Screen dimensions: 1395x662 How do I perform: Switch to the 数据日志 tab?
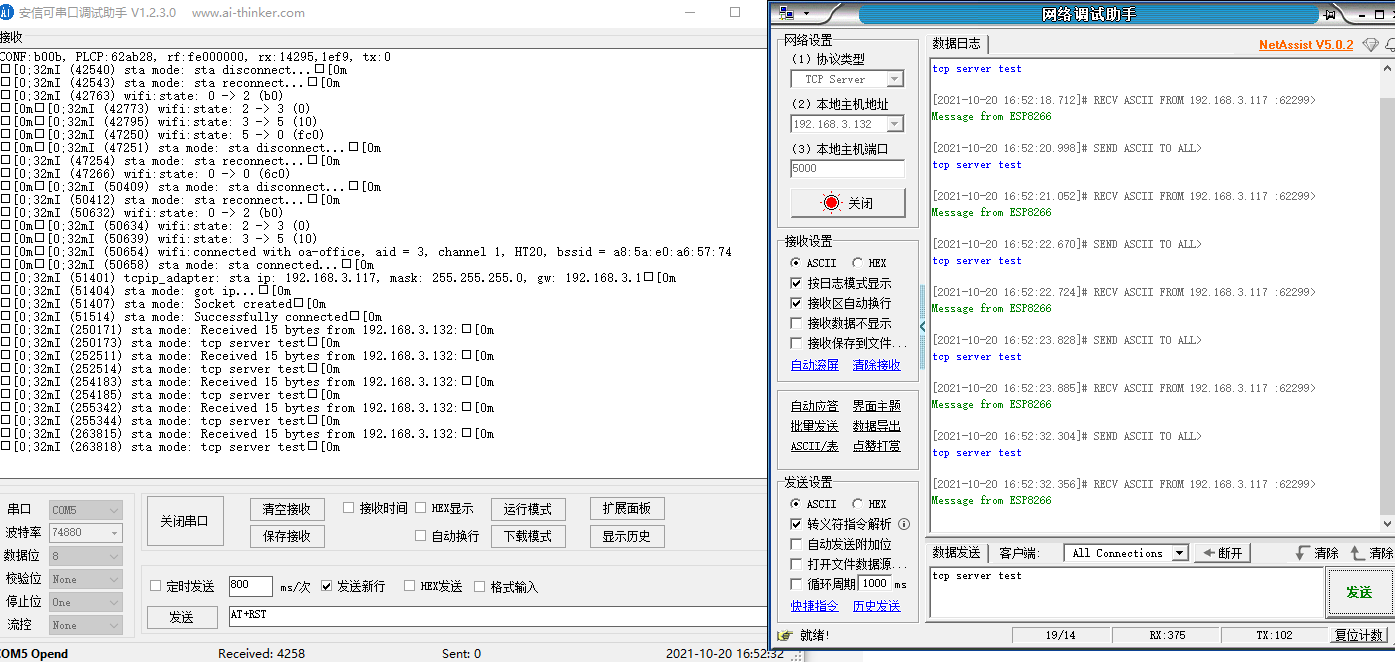(x=953, y=43)
